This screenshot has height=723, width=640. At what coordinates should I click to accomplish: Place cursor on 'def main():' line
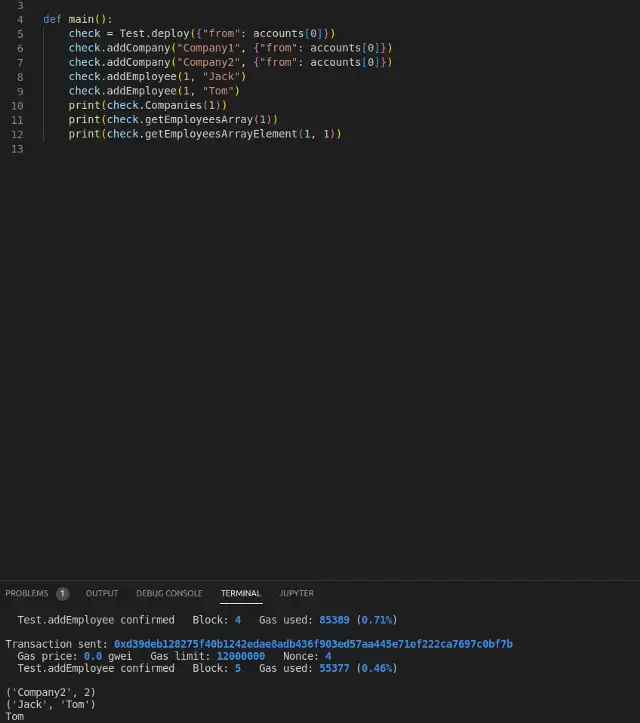coord(77,19)
